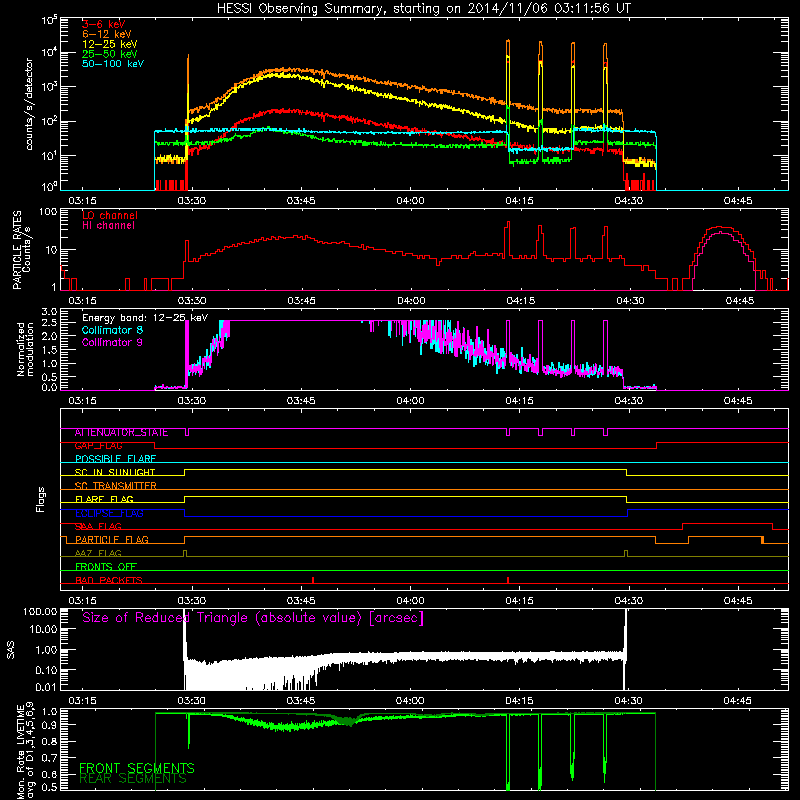This screenshot has height=800, width=800.
Task: Click the GAP_FLAG label
Action: [98, 446]
